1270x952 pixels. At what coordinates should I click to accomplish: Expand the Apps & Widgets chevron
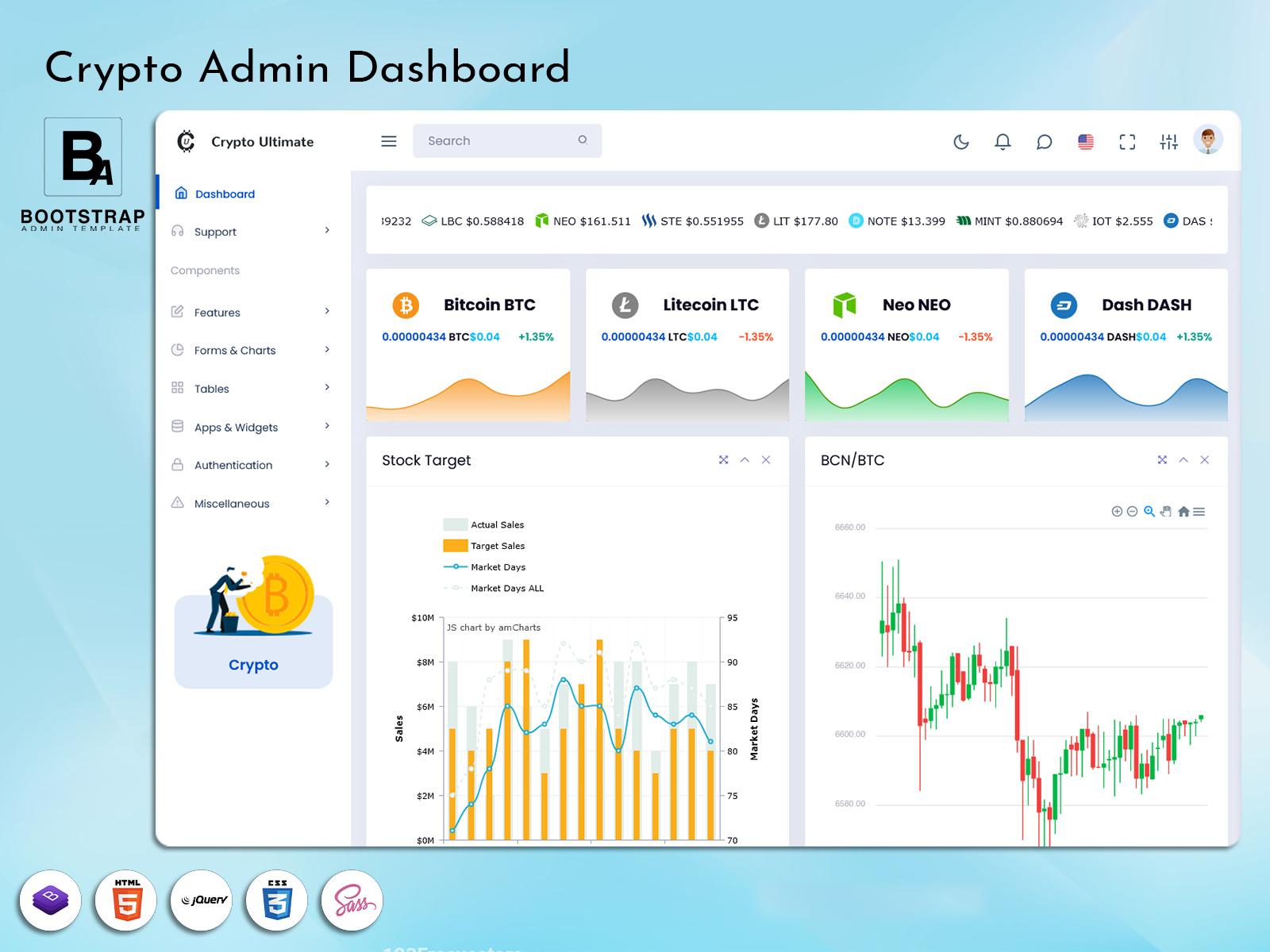[x=327, y=426]
